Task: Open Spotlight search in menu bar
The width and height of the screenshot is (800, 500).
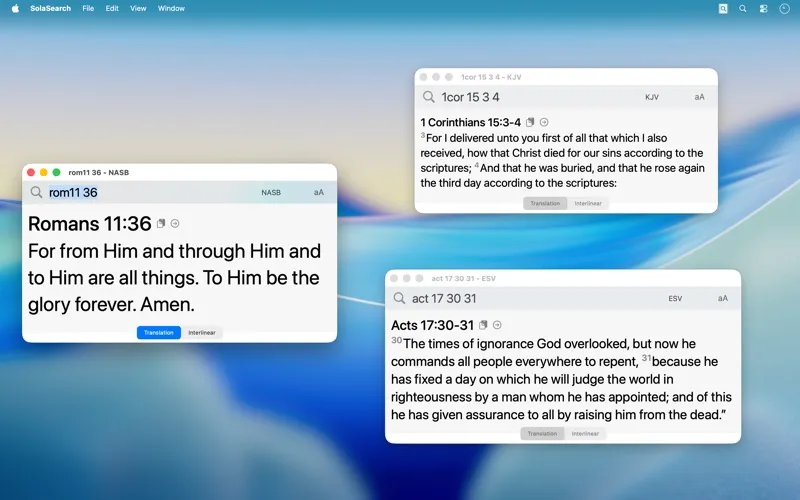Action: click(x=743, y=9)
